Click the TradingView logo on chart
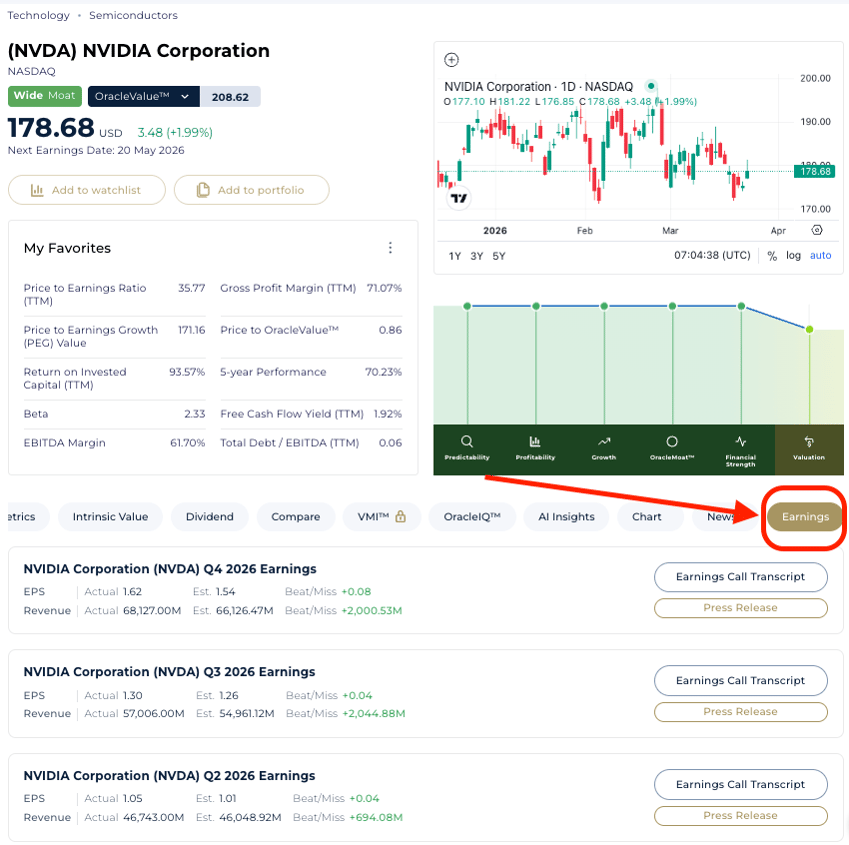Image resolution: width=849 pixels, height=845 pixels. [459, 198]
